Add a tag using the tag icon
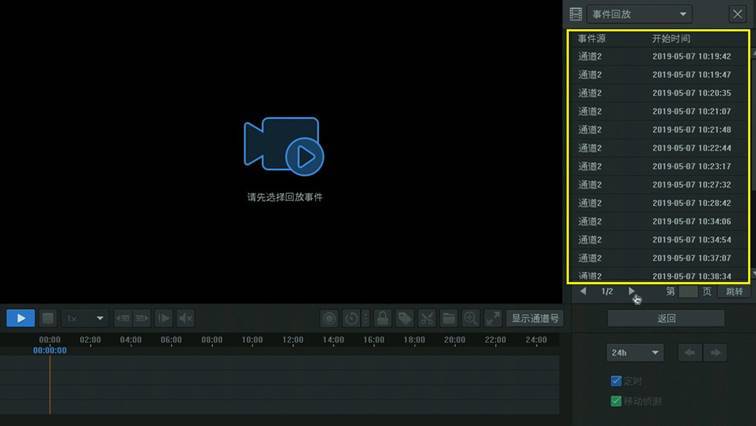756x426 pixels. pyautogui.click(x=405, y=319)
